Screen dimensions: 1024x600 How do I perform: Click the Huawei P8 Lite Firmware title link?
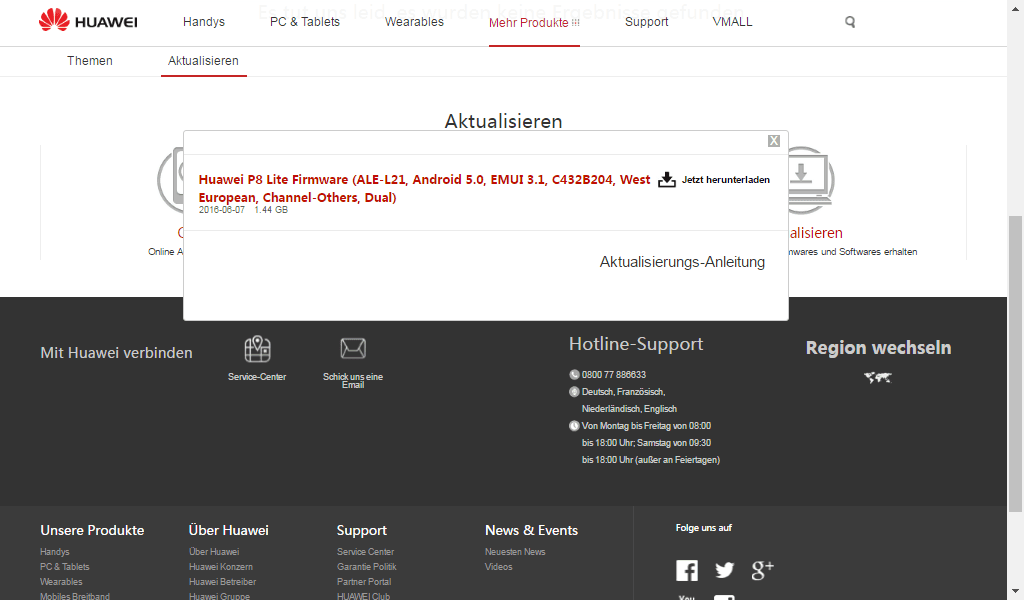tap(424, 188)
